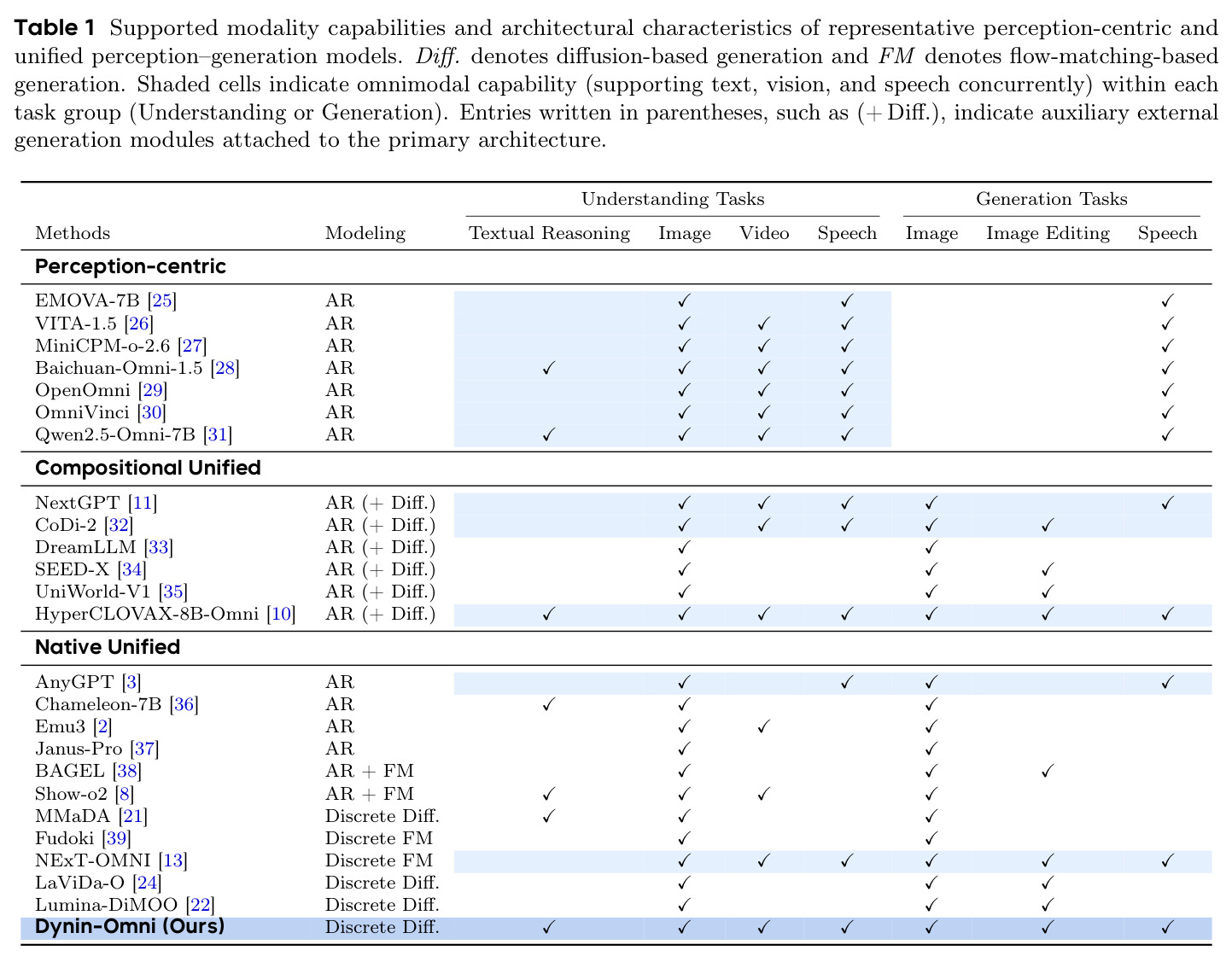Click "Discrete Diff." in the Dynin-Omni row
The width and height of the screenshot is (1232, 962).
tap(382, 927)
